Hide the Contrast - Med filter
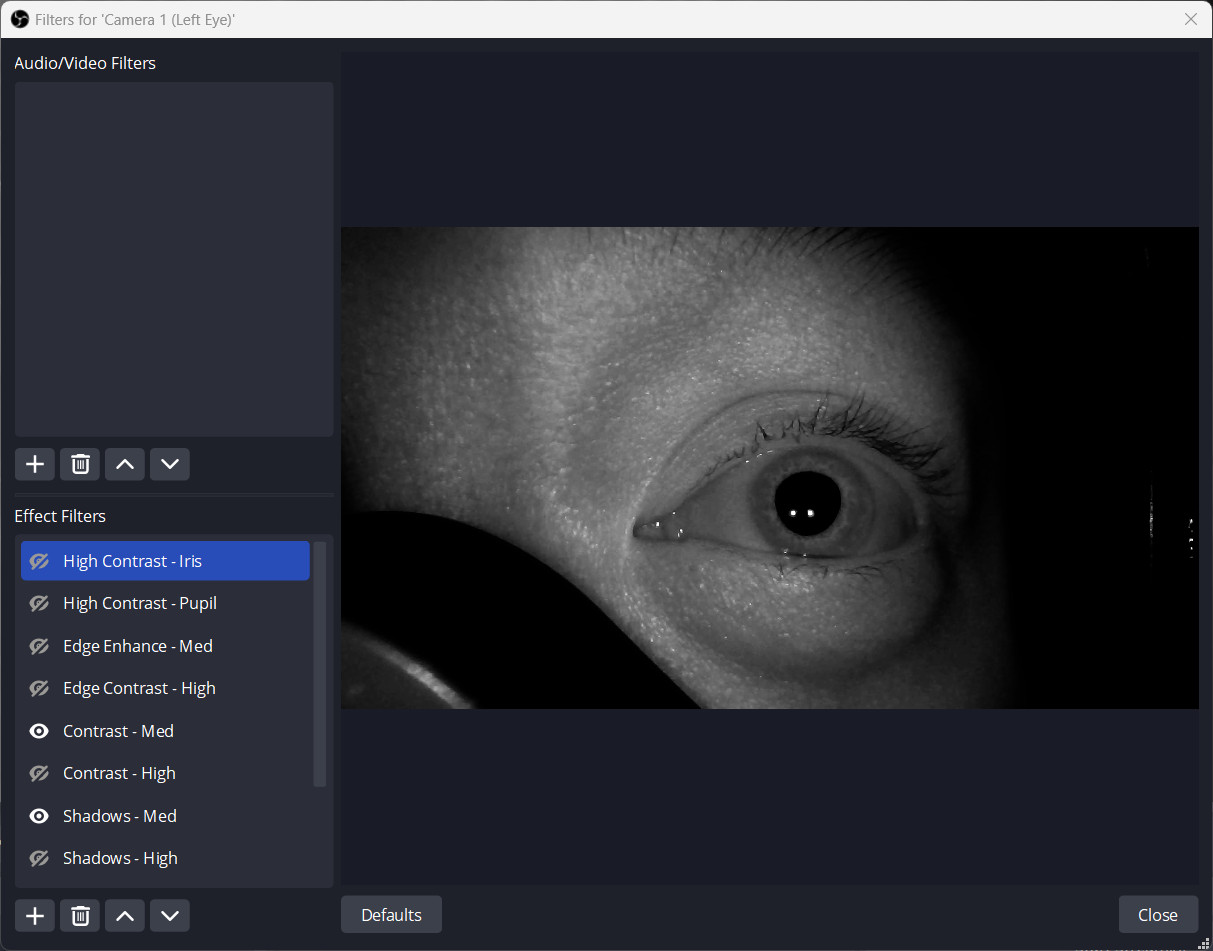The height and width of the screenshot is (951, 1213). 38,730
